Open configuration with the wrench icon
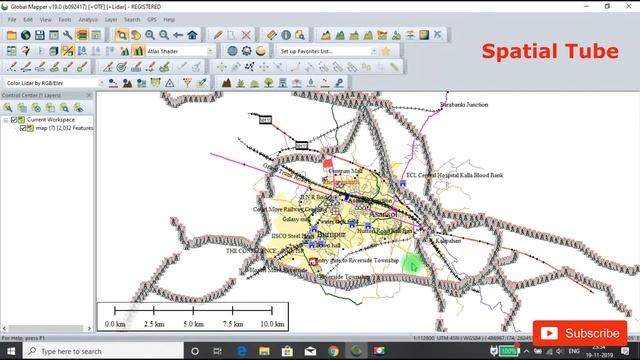 [67, 35]
